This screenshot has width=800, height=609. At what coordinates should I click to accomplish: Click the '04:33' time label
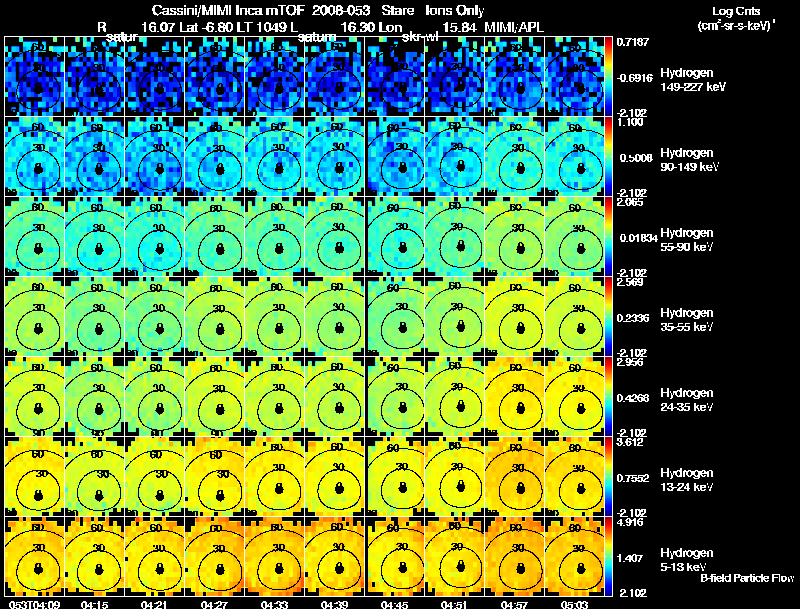pyautogui.click(x=274, y=604)
